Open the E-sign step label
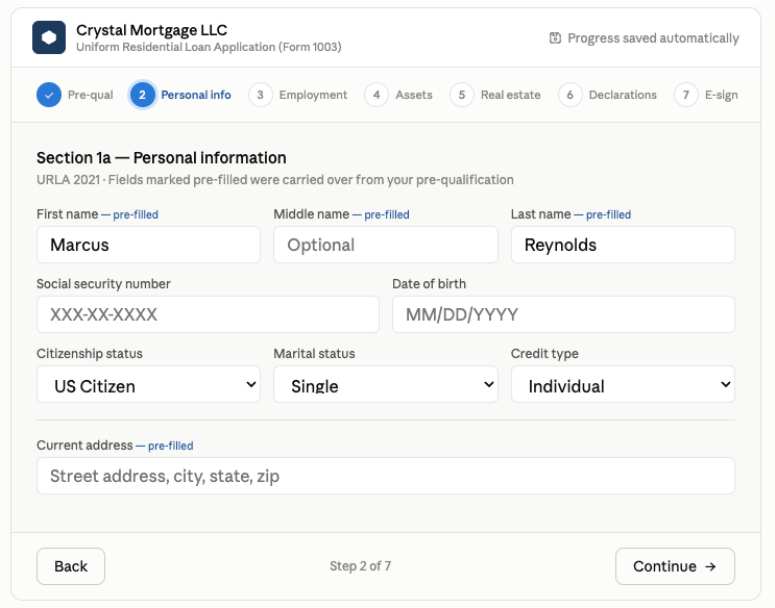This screenshot has width=775, height=608. point(721,95)
